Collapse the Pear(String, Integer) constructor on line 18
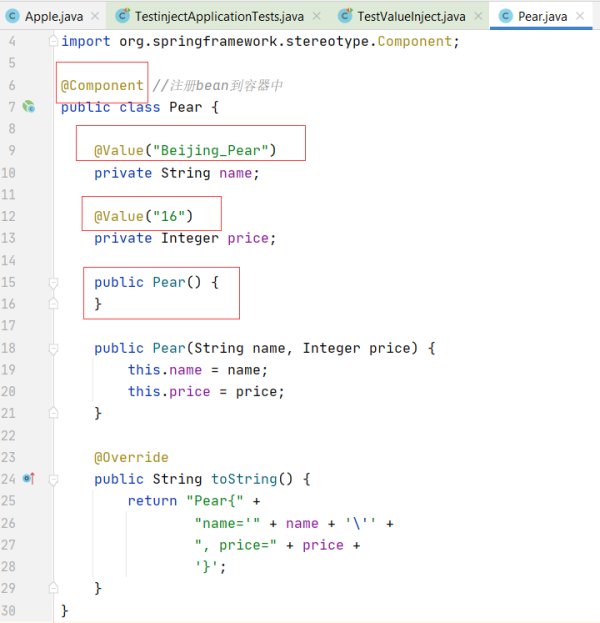The width and height of the screenshot is (600, 623). point(53,348)
